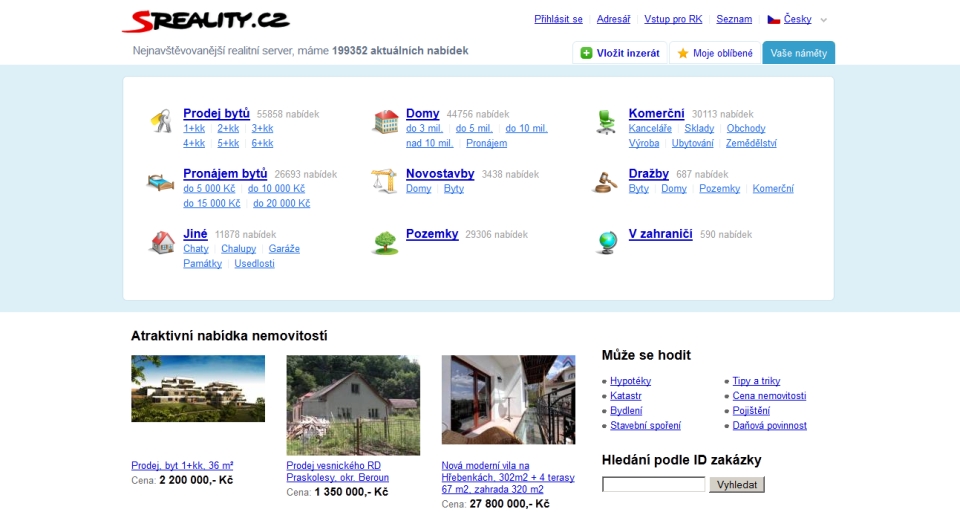
Task: Click the auction gavel icon beside Dražby
Action: pyautogui.click(x=606, y=181)
